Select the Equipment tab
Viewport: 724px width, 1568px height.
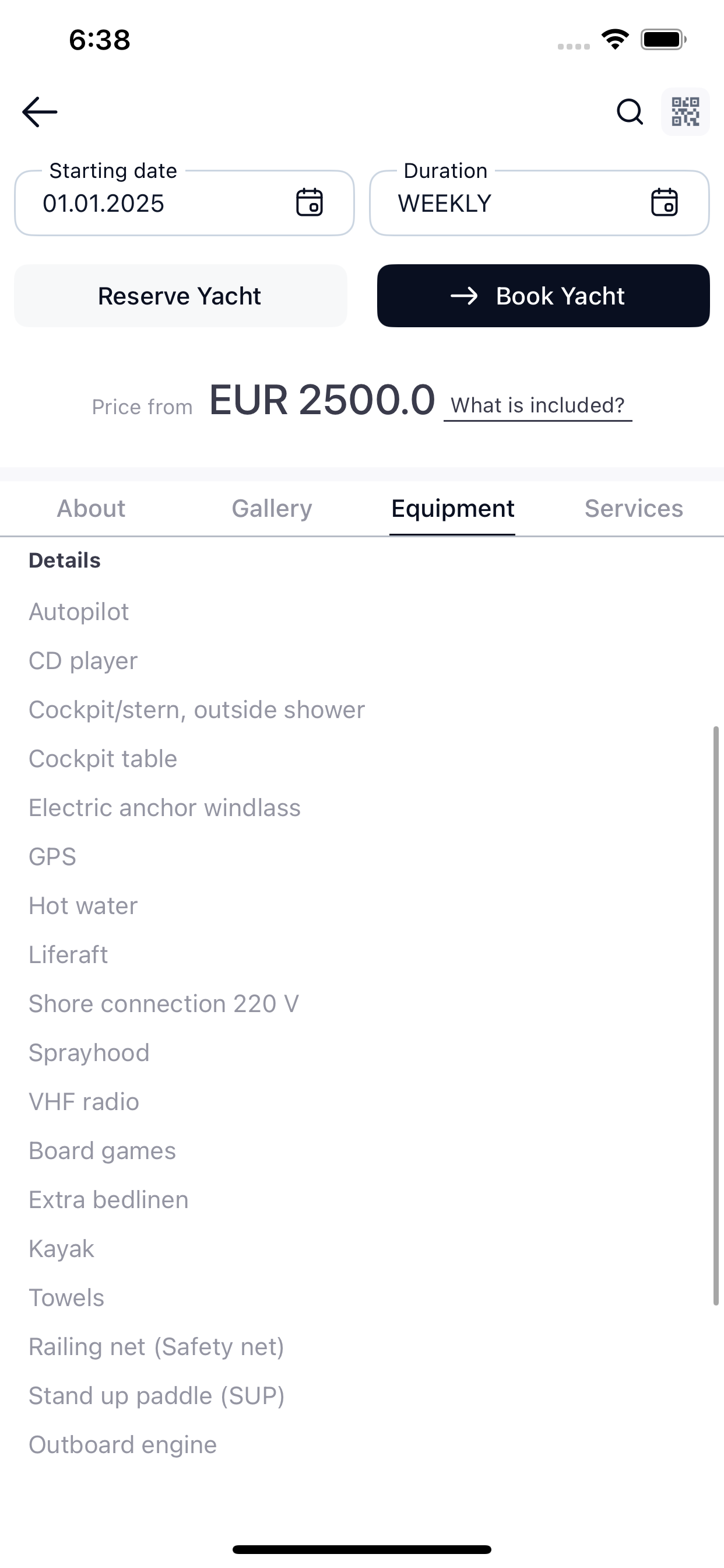coord(453,508)
